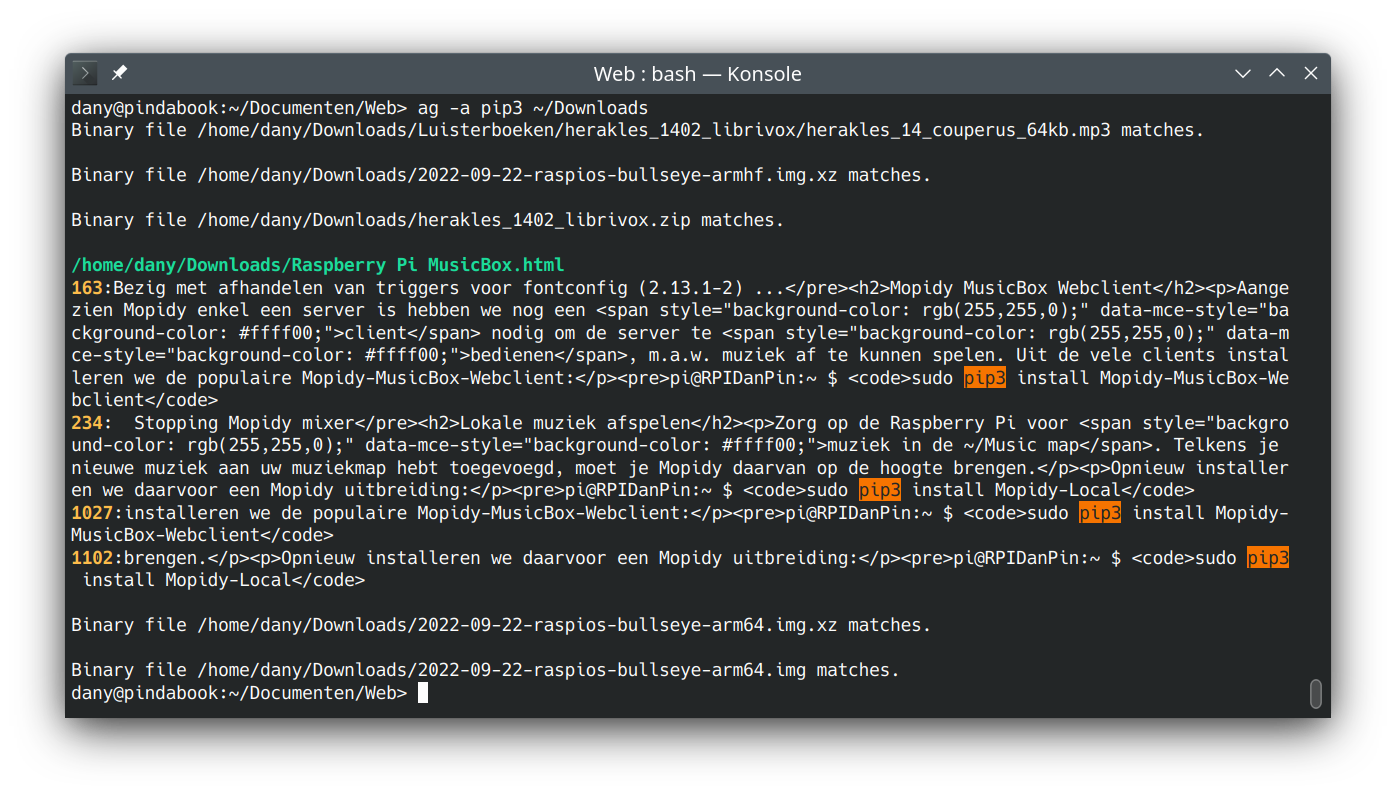This screenshot has height=795, width=1396.
Task: Click highlighted pip3 in the line 163 result
Action: click(x=985, y=378)
